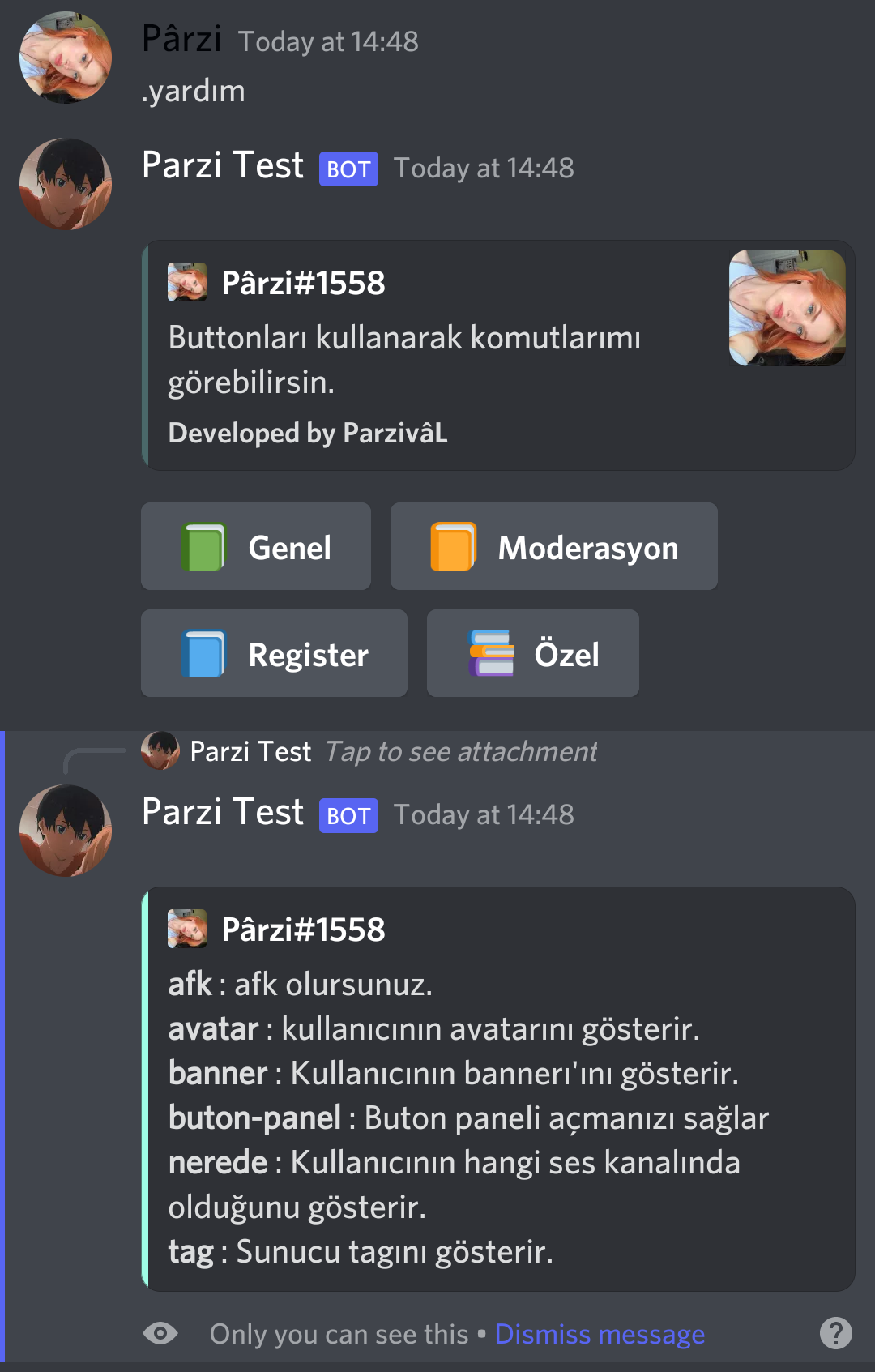Open the Moderasyon commands button

click(x=554, y=546)
